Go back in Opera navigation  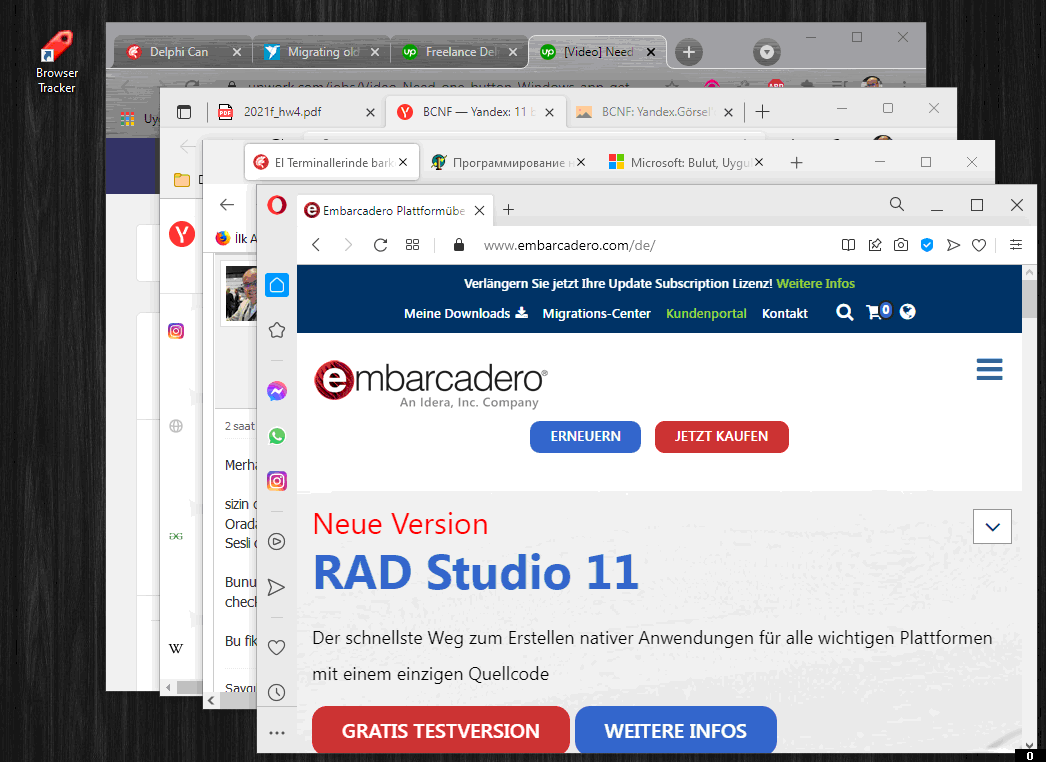tap(316, 246)
